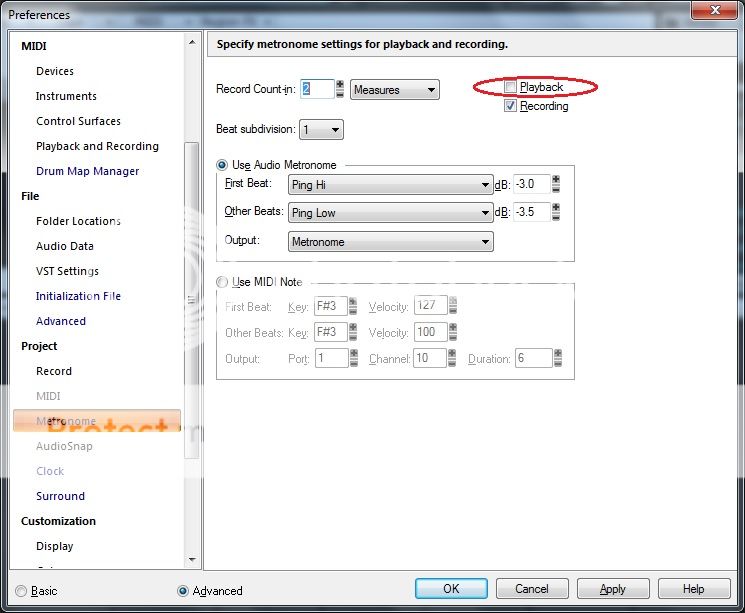Open the metronome Output dropdown

pos(390,241)
